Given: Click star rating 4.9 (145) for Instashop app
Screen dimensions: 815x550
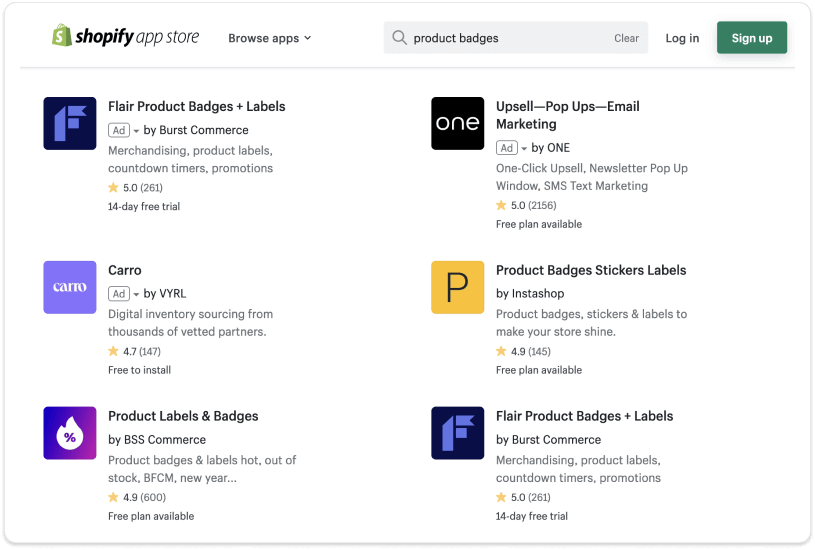Looking at the screenshot, I should 523,351.
